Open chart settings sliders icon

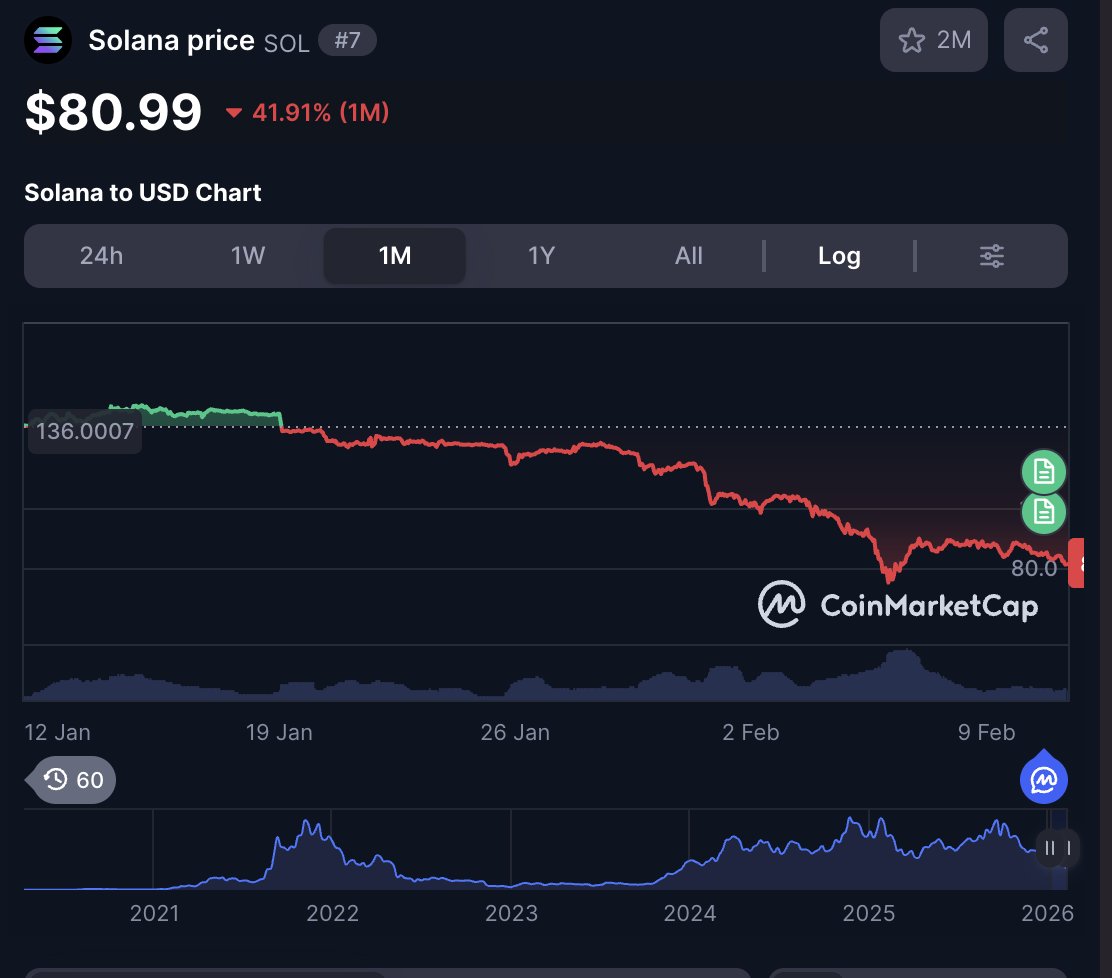pyautogui.click(x=991, y=256)
